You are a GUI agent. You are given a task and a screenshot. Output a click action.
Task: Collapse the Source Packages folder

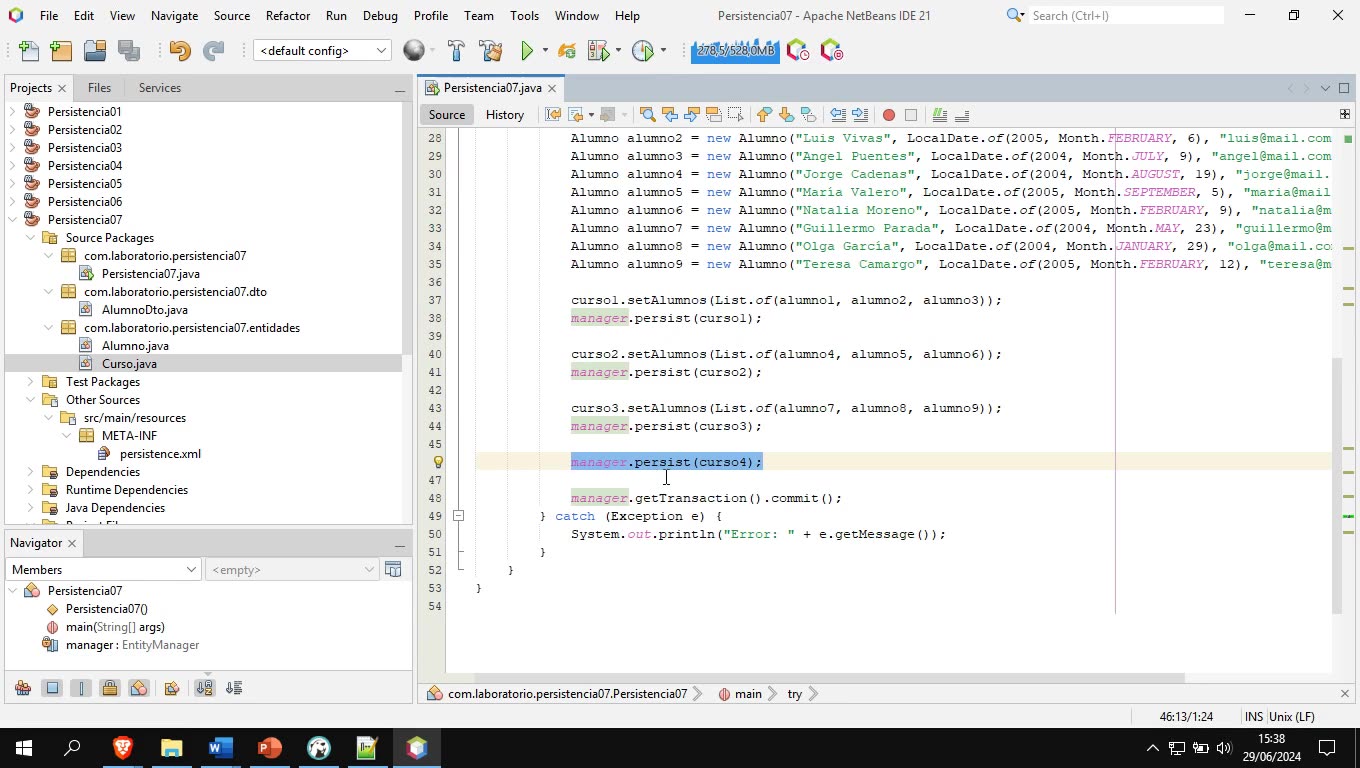tap(30, 238)
